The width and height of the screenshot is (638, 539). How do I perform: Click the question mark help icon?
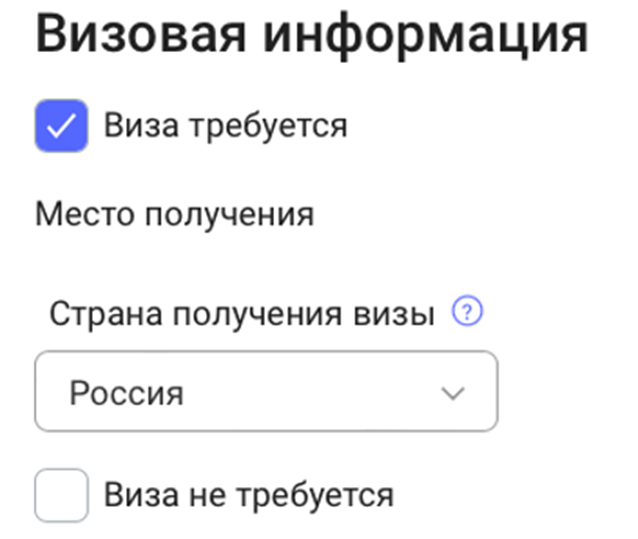(x=467, y=315)
